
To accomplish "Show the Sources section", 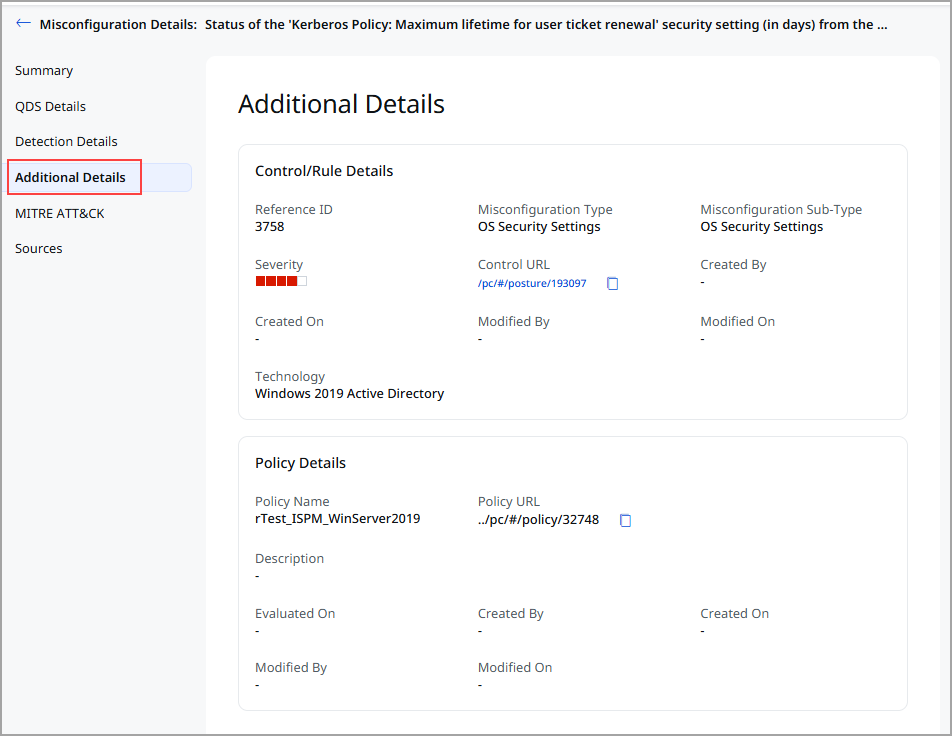I will (x=39, y=248).
